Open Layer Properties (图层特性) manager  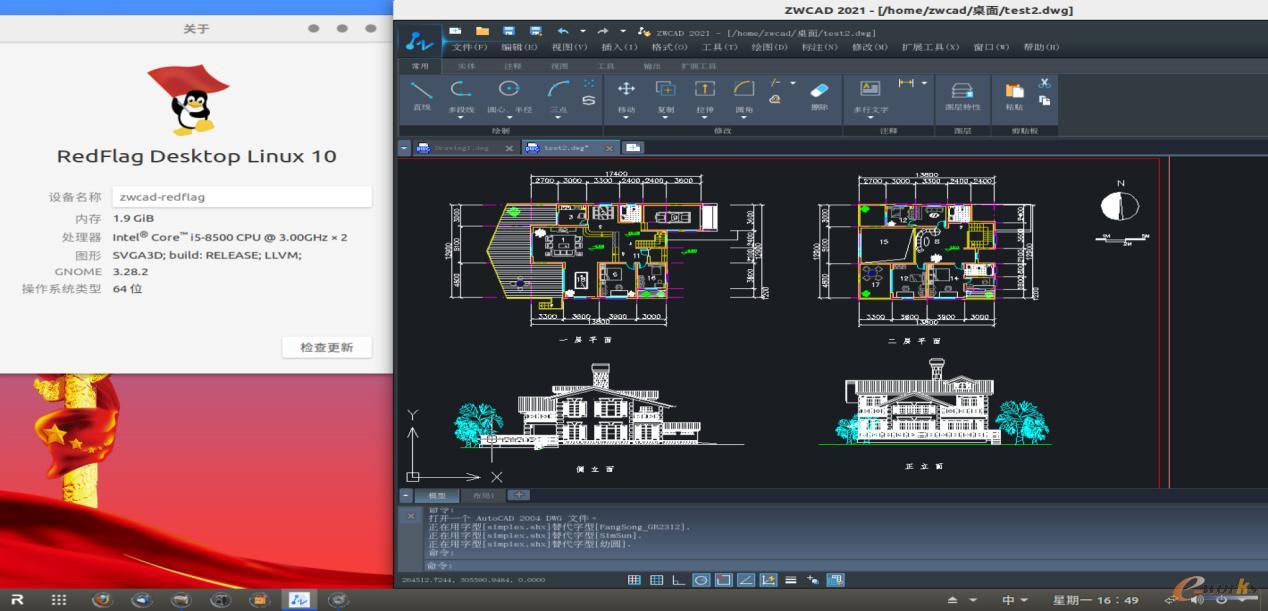tap(962, 96)
